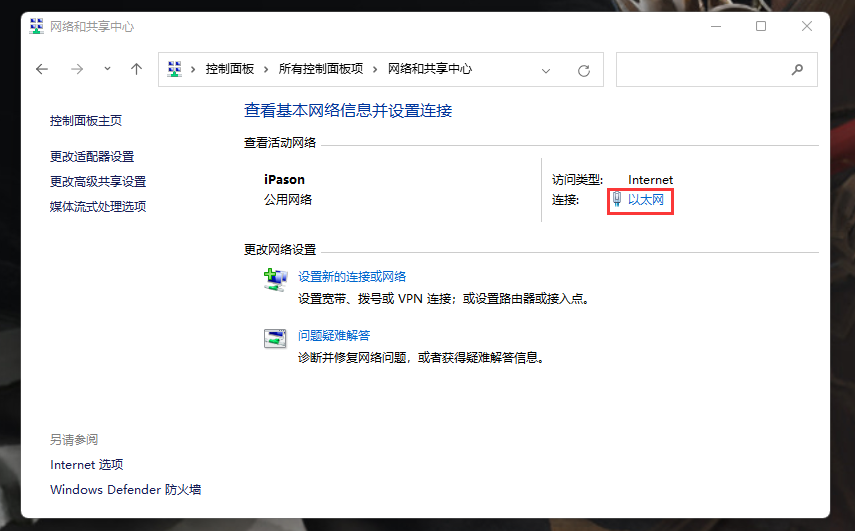This screenshot has height=531, width=855.
Task: Click the control panel icon in address bar
Action: (x=175, y=70)
